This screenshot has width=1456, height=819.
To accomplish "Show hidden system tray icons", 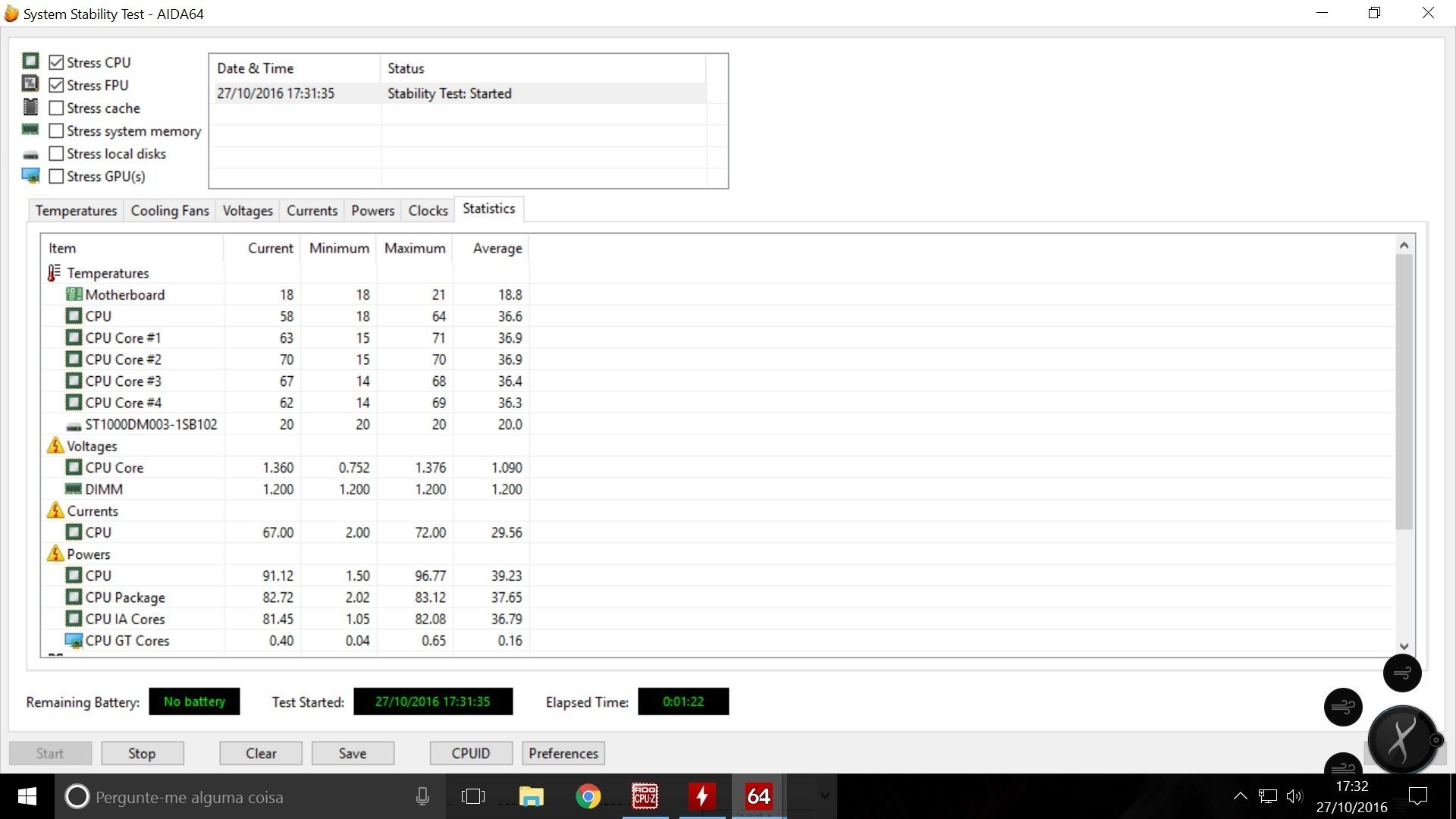I will [x=1240, y=796].
